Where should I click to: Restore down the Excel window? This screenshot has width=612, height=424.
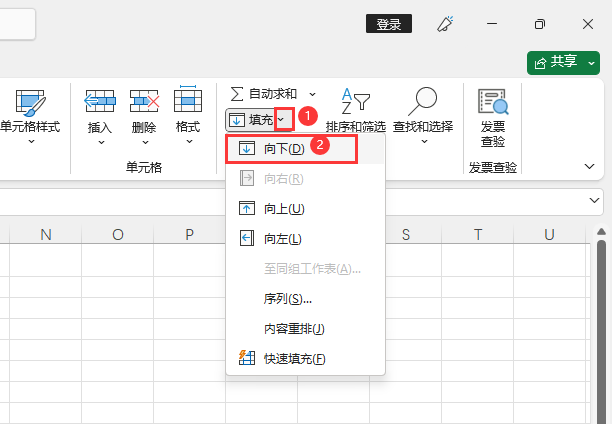tap(540, 24)
